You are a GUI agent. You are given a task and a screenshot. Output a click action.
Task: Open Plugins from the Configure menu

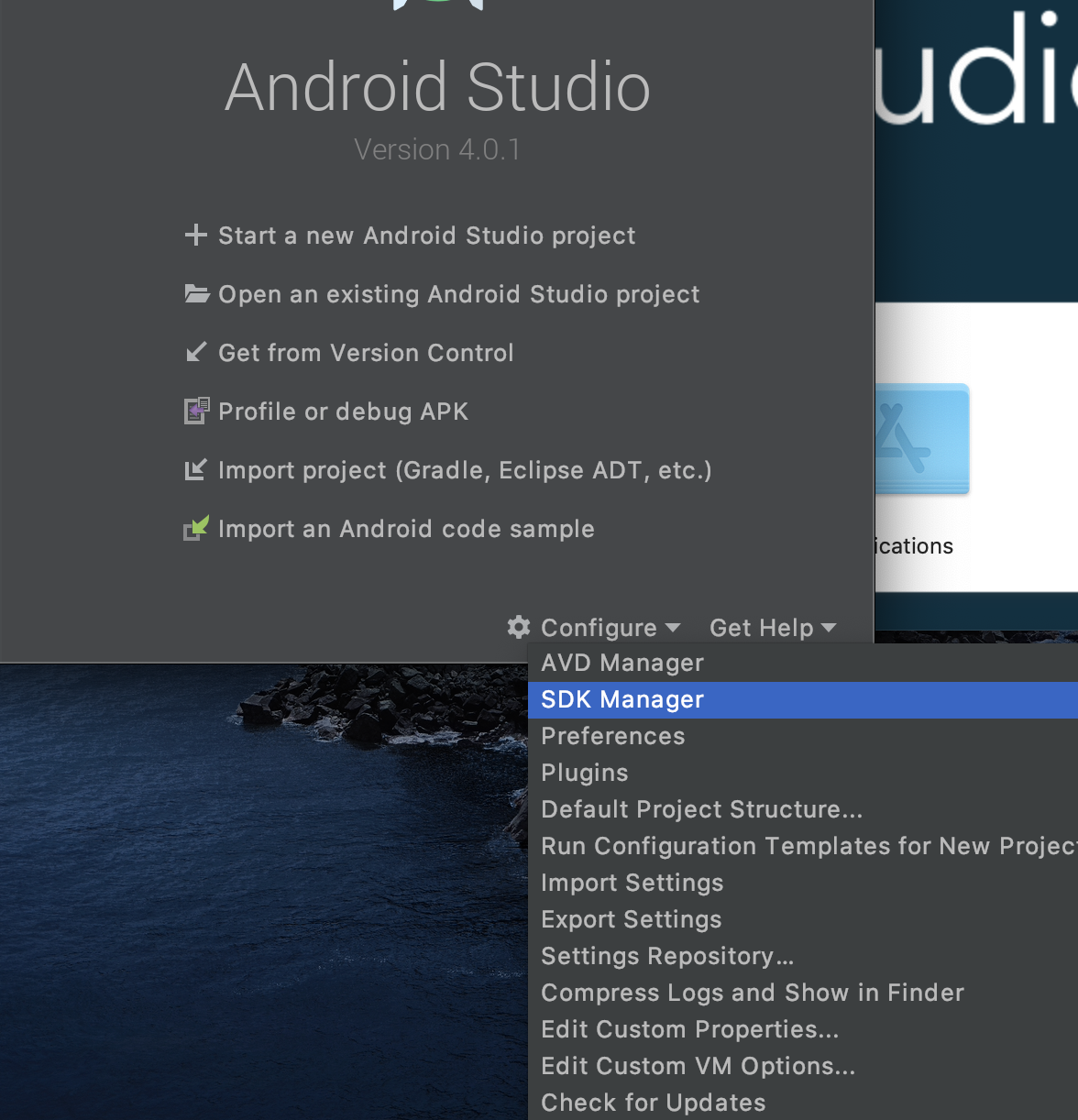[x=803, y=773]
